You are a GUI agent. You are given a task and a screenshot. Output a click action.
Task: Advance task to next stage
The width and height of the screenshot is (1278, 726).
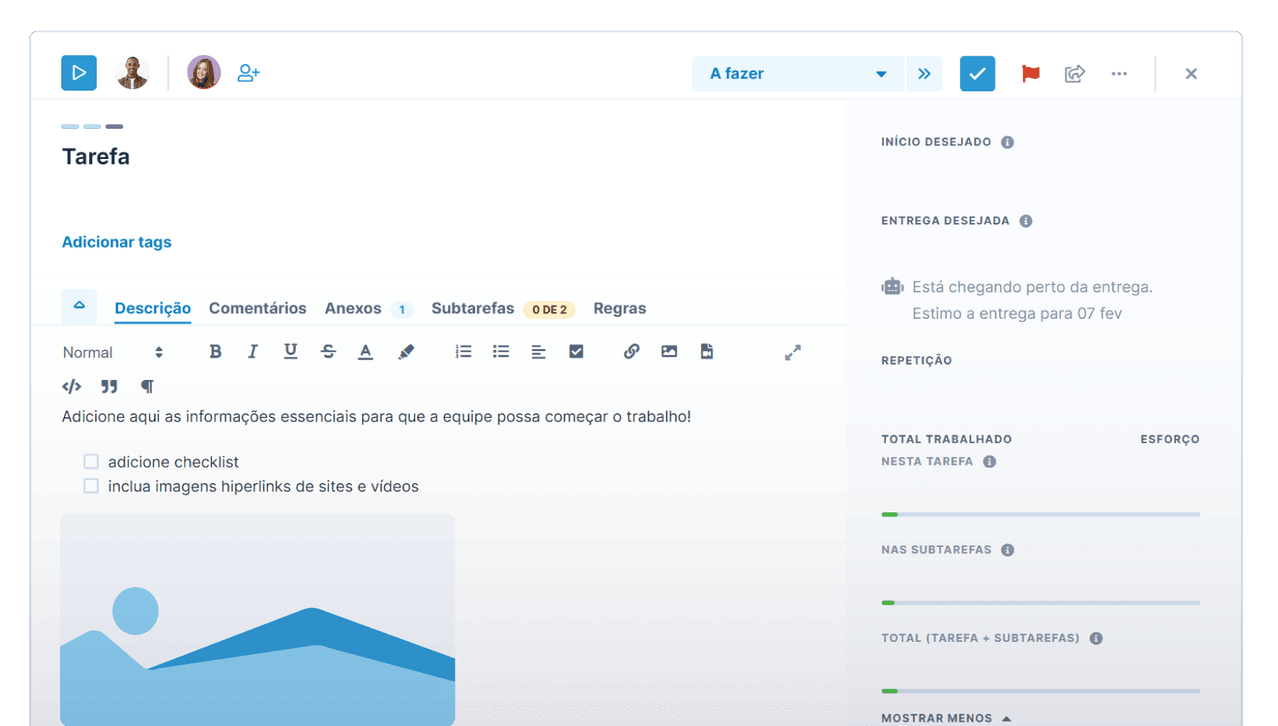click(925, 74)
